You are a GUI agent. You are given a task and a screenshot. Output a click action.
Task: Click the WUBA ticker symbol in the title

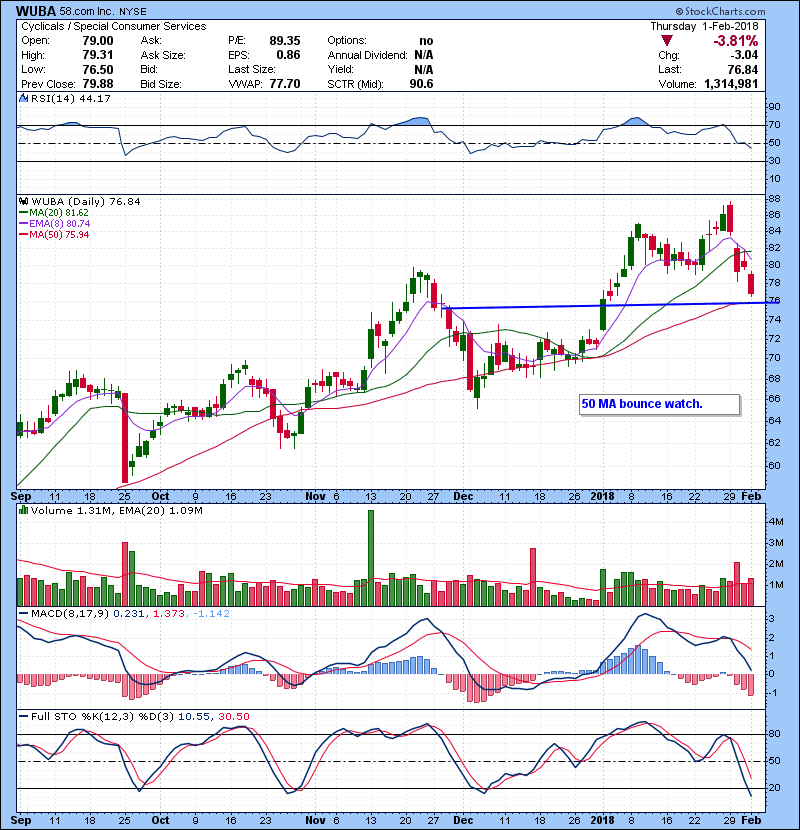[36, 11]
